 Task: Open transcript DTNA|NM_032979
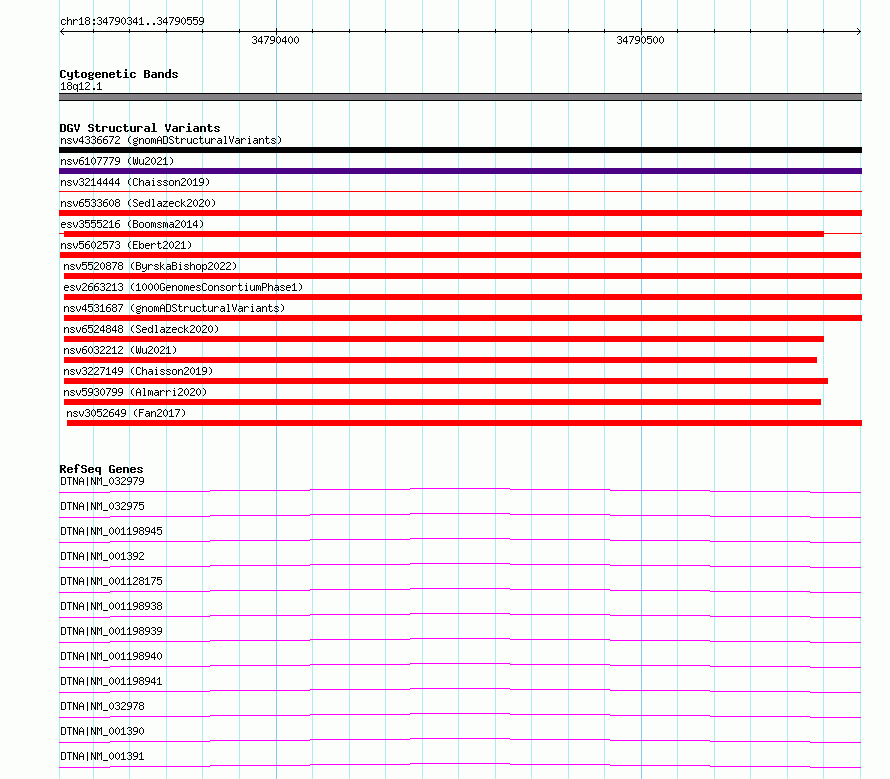click(x=102, y=481)
